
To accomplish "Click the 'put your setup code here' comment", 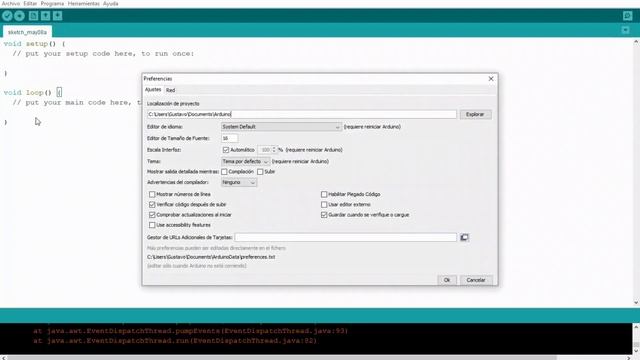I will click(103, 53).
